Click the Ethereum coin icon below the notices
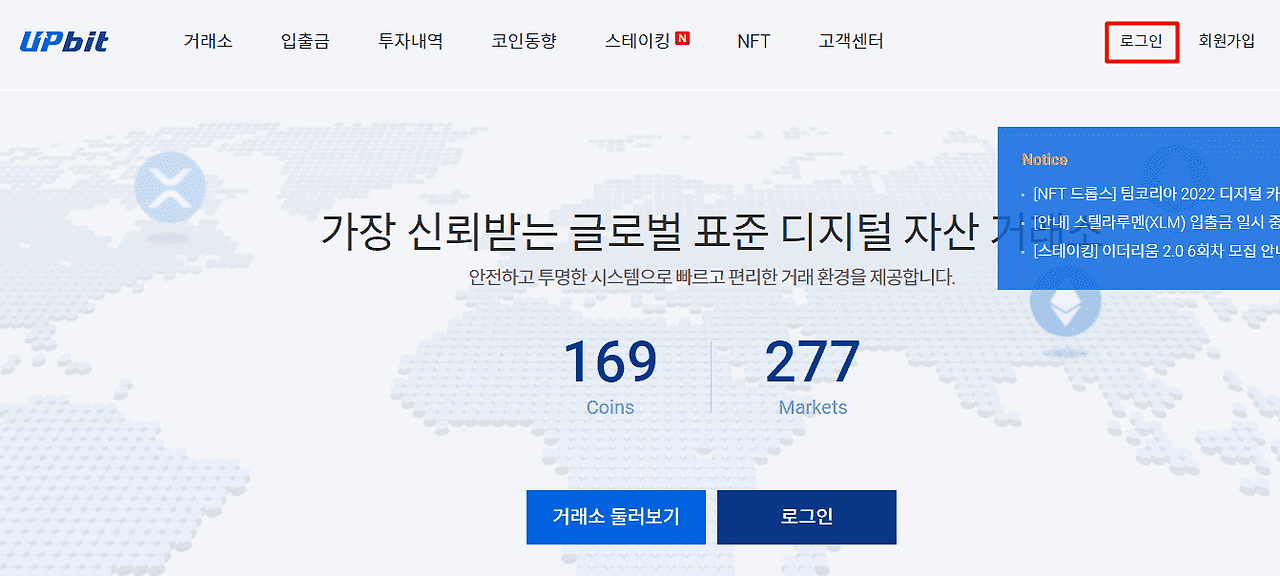The height and width of the screenshot is (576, 1280). 1065,301
